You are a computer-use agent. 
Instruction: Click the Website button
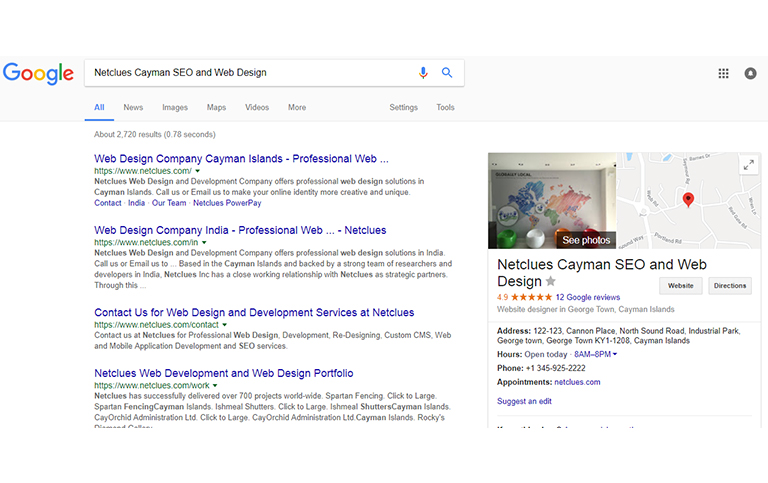[680, 286]
